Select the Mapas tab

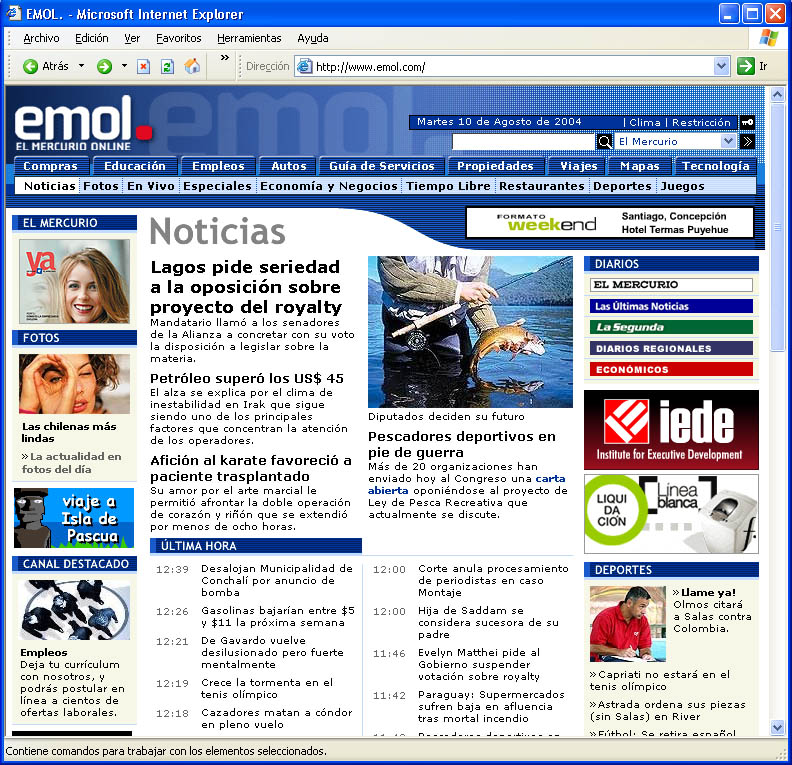[639, 166]
